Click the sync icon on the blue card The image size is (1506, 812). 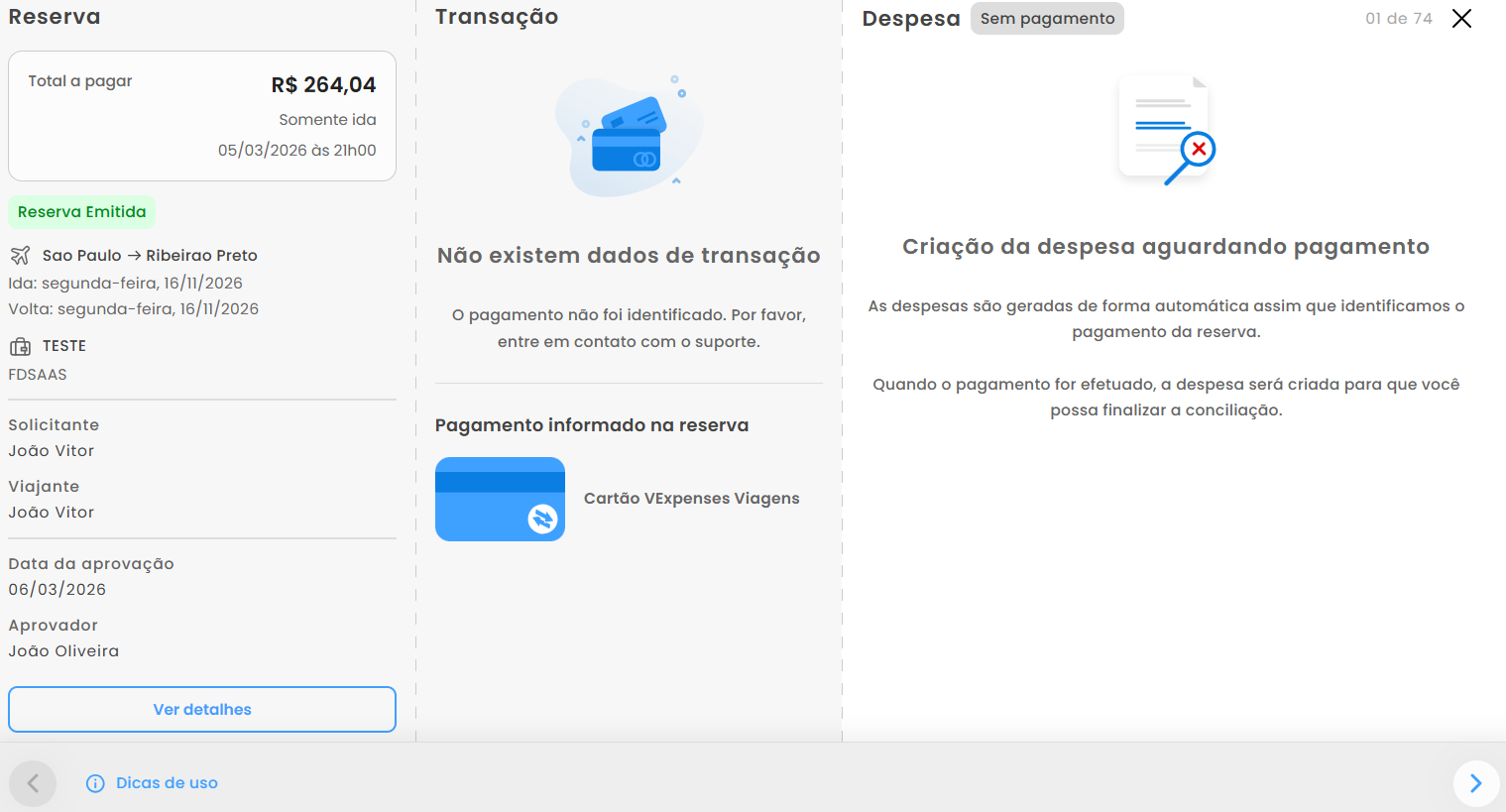pyautogui.click(x=542, y=519)
